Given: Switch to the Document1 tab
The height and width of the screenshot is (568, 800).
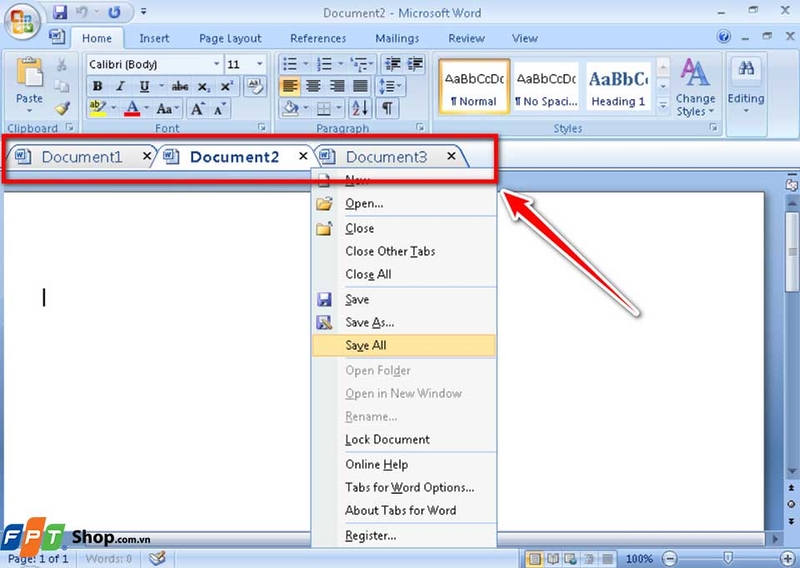Looking at the screenshot, I should pos(82,157).
